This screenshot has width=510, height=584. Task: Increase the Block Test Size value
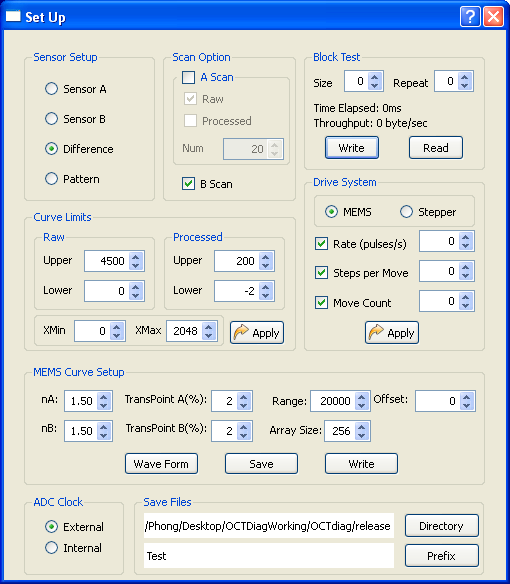pos(375,77)
